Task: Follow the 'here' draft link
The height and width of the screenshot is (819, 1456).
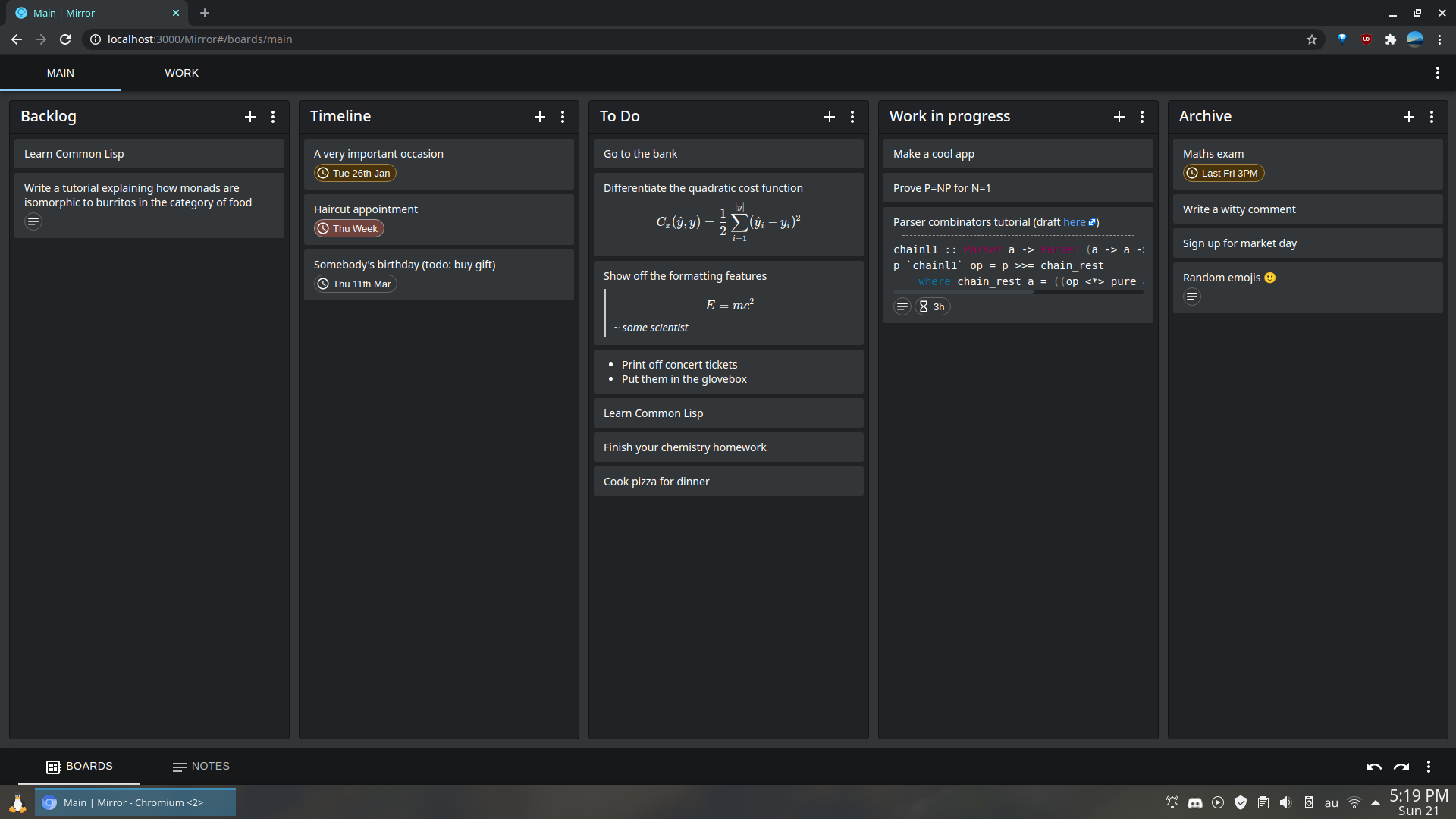Action: pos(1074,222)
